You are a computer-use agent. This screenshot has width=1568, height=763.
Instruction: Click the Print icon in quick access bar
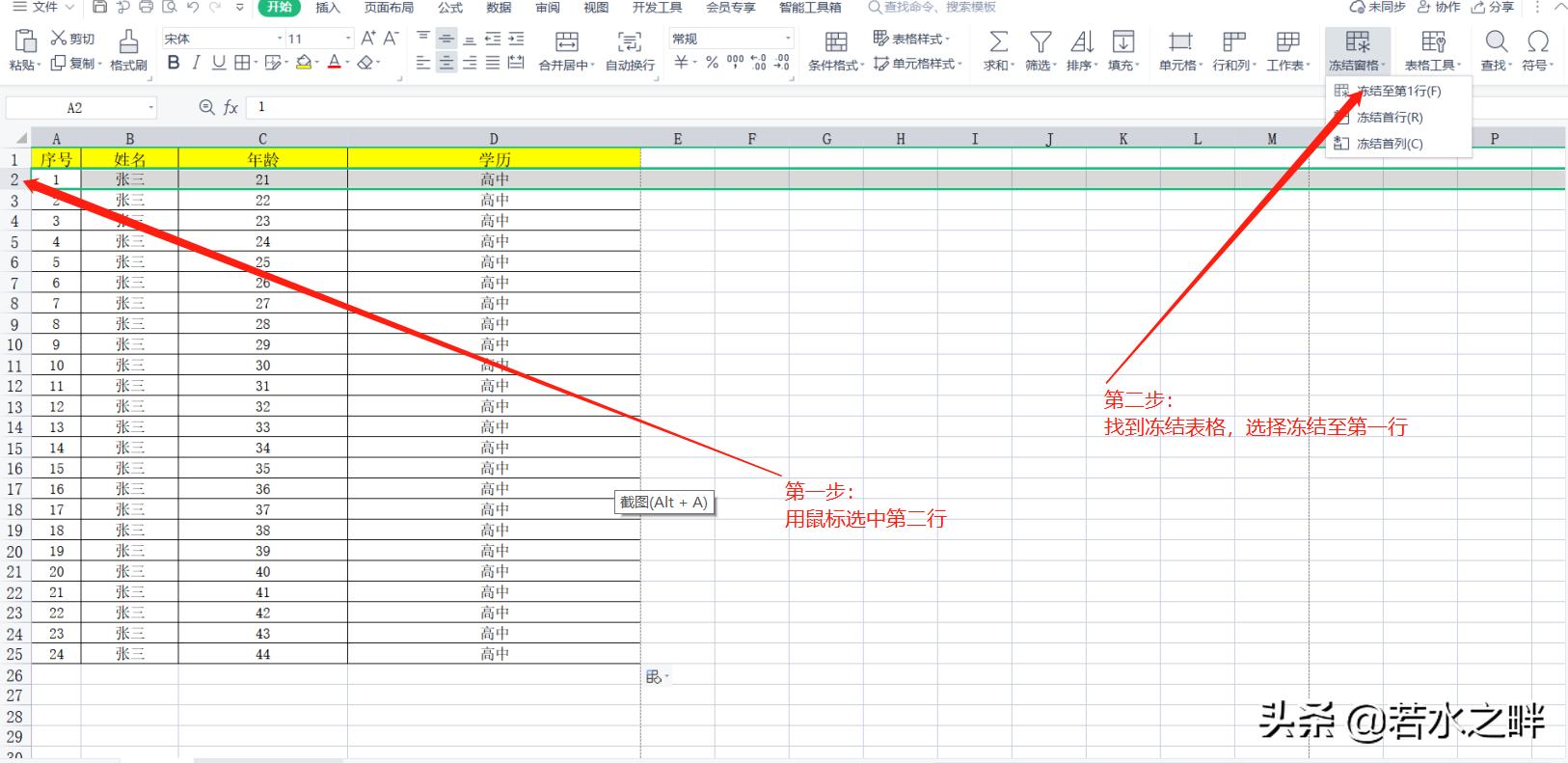pos(146,7)
